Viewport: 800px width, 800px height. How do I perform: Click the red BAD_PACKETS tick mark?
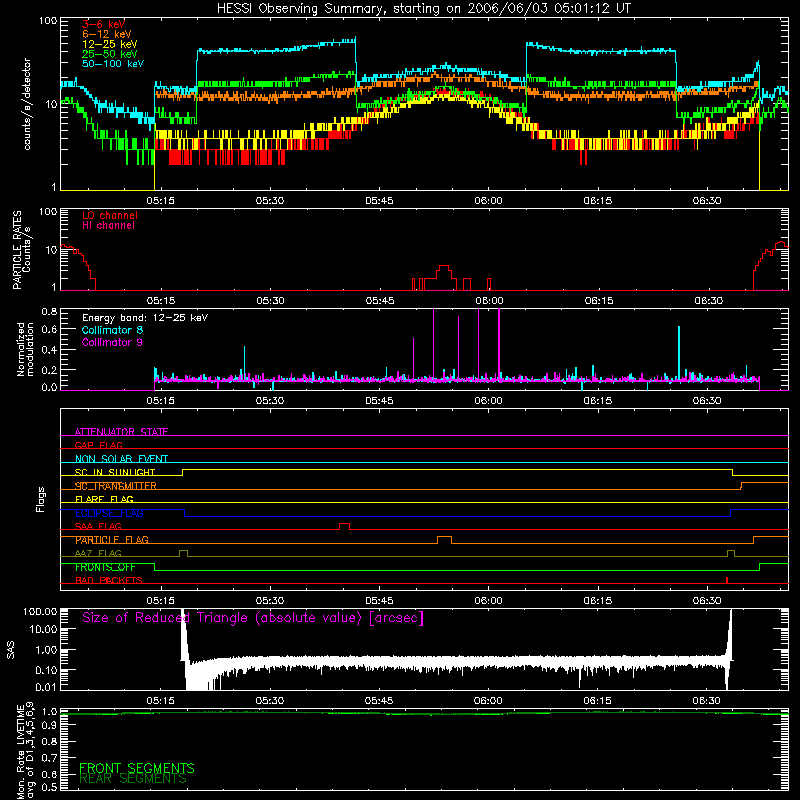(x=727, y=580)
